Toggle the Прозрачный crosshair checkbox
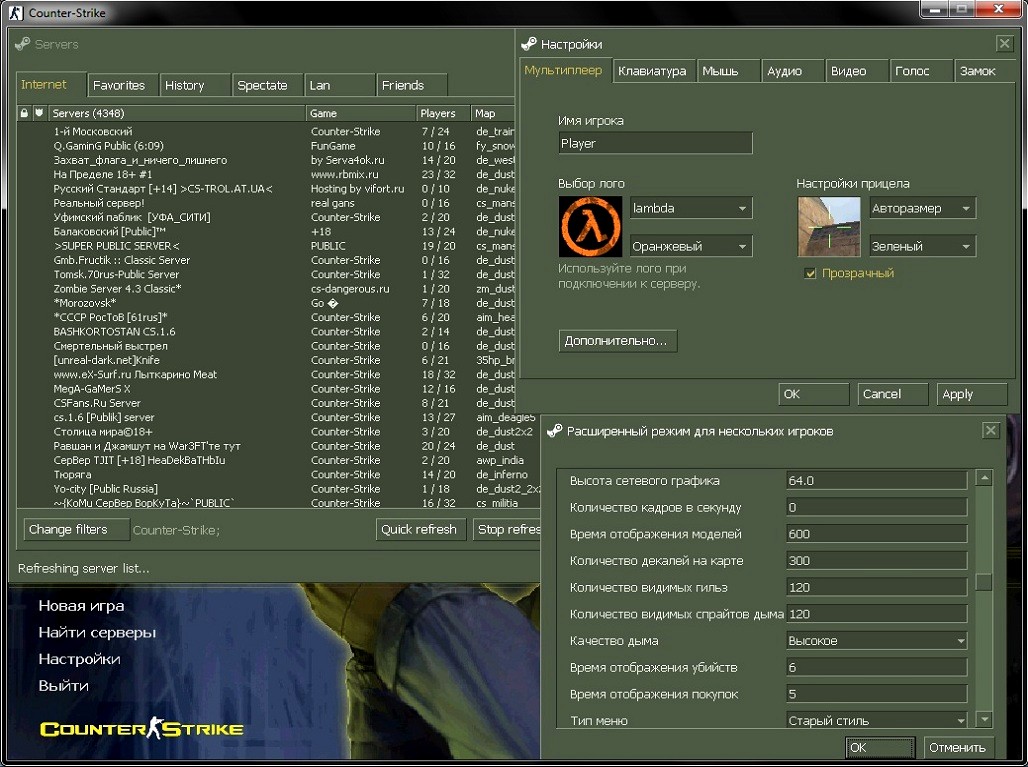1028x767 pixels. click(x=811, y=273)
